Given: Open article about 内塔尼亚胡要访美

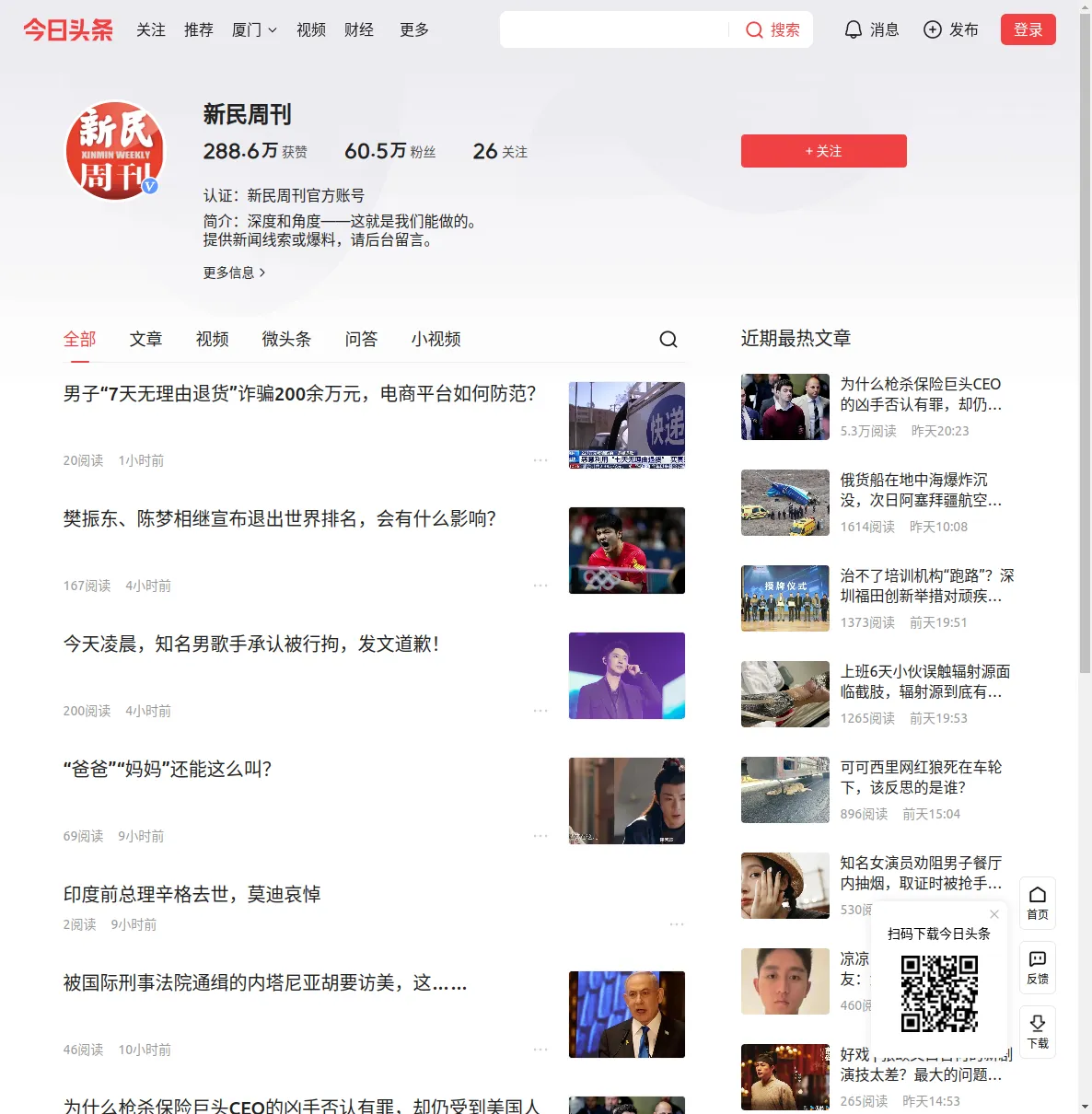Looking at the screenshot, I should (x=265, y=983).
